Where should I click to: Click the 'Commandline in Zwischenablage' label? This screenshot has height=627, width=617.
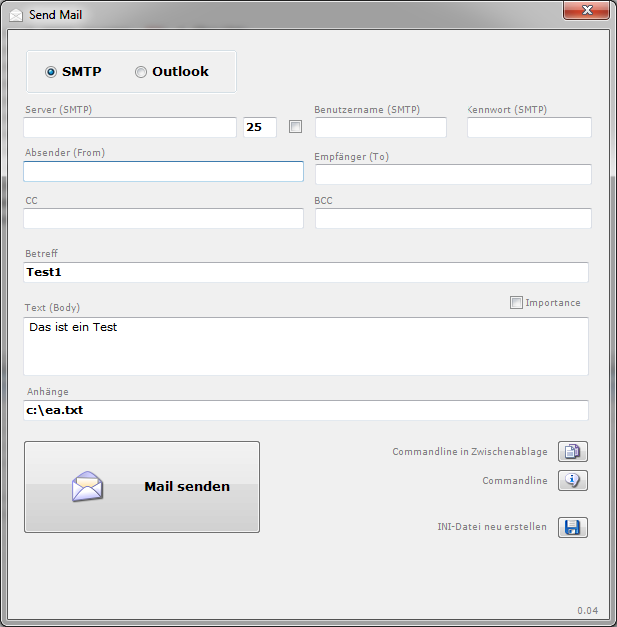coord(470,452)
